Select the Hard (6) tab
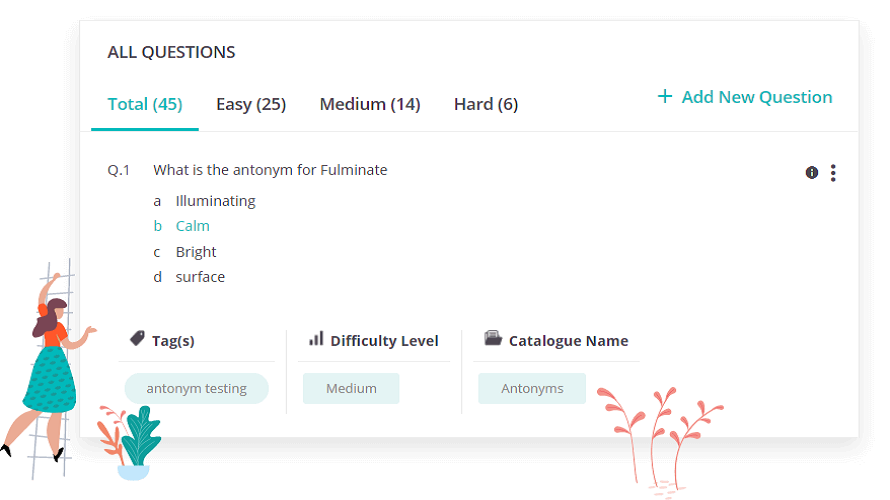Screen dimensions: 890x500 pyautogui.click(x=486, y=104)
